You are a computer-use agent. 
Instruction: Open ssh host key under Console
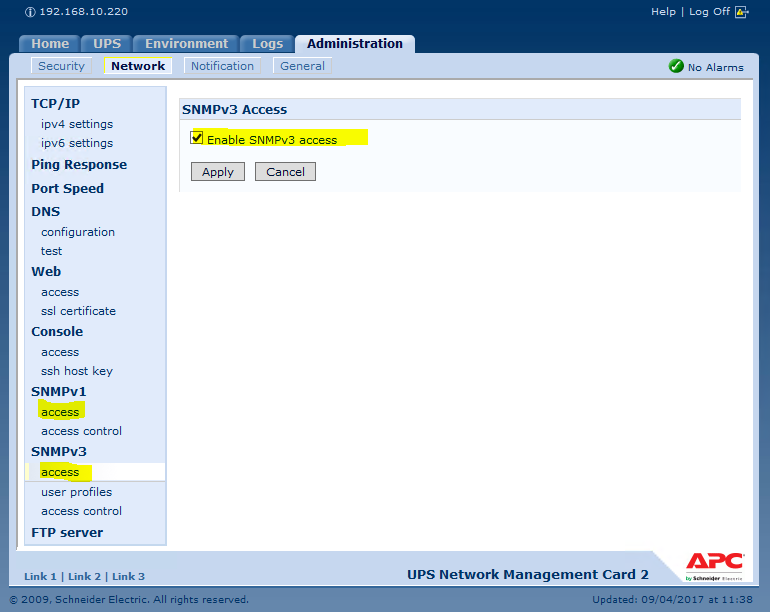tap(77, 371)
